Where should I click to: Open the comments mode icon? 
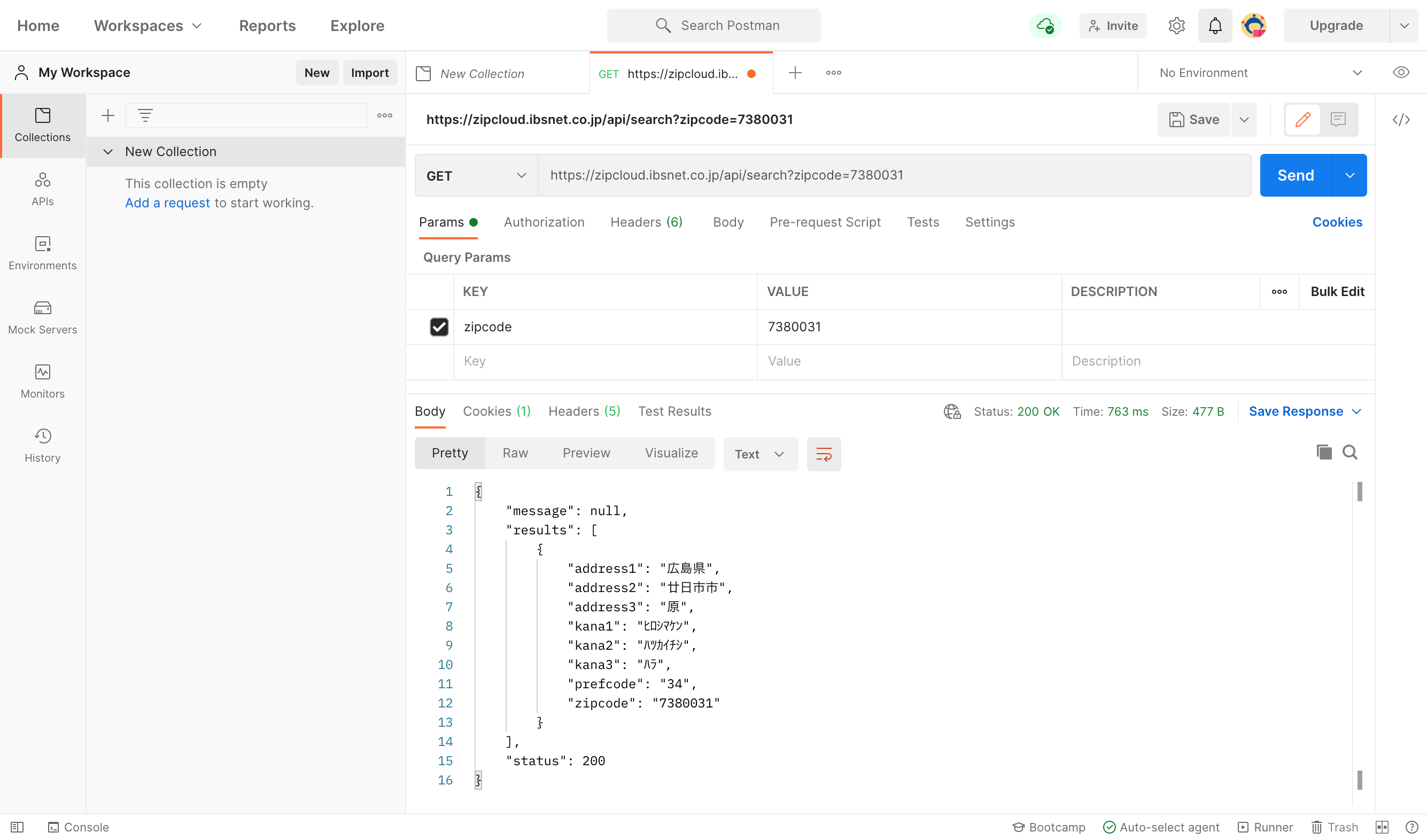pyautogui.click(x=1338, y=120)
